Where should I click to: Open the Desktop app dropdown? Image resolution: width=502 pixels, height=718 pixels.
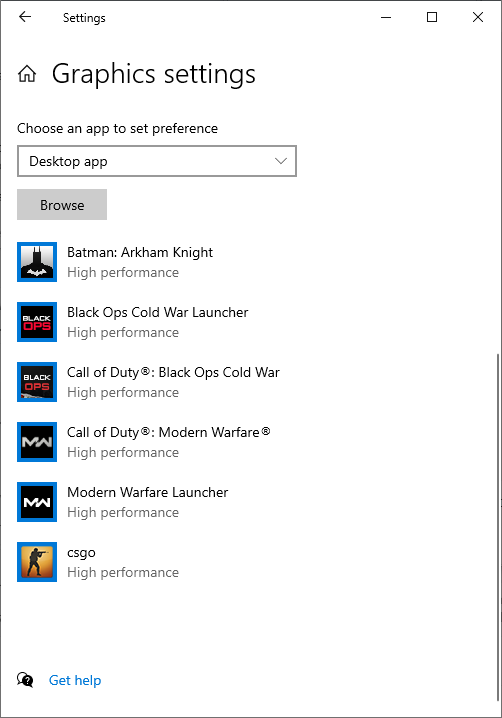pyautogui.click(x=157, y=161)
